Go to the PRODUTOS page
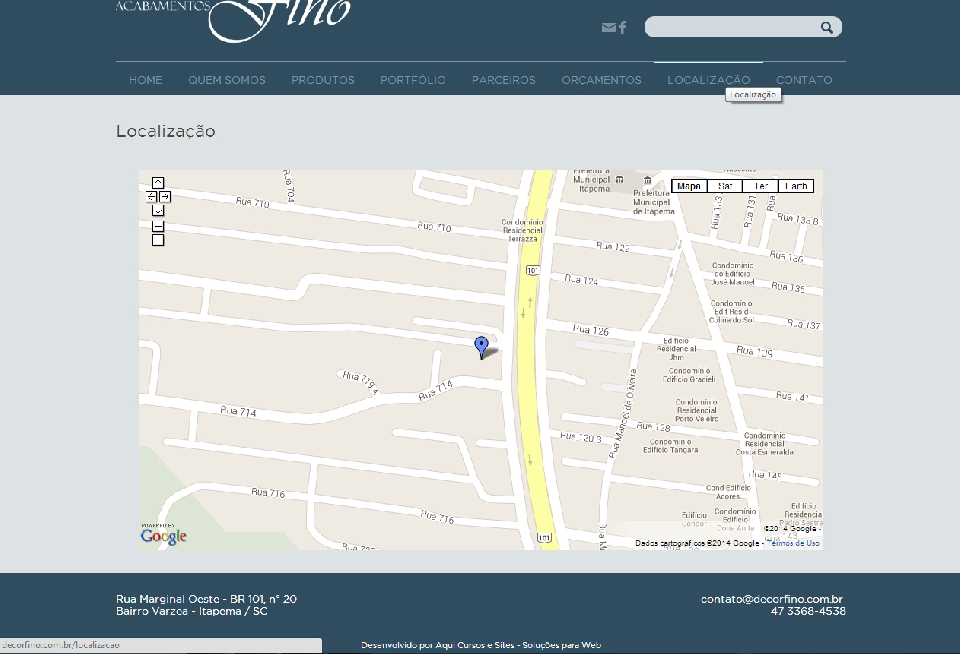 [x=322, y=80]
